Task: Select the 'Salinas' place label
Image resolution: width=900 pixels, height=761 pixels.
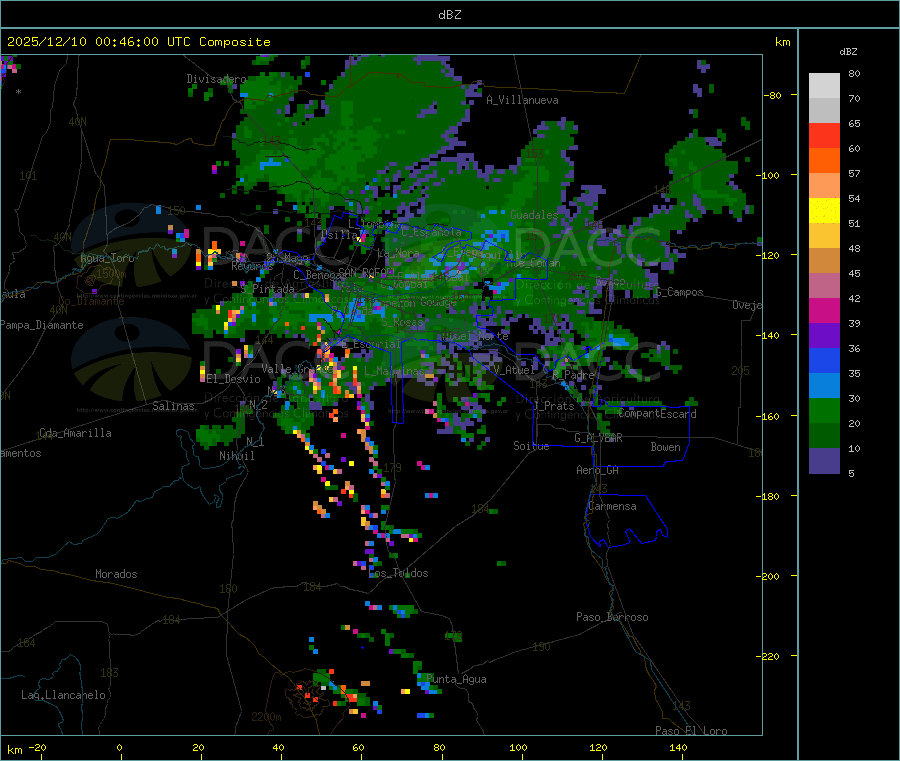Action: 173,406
